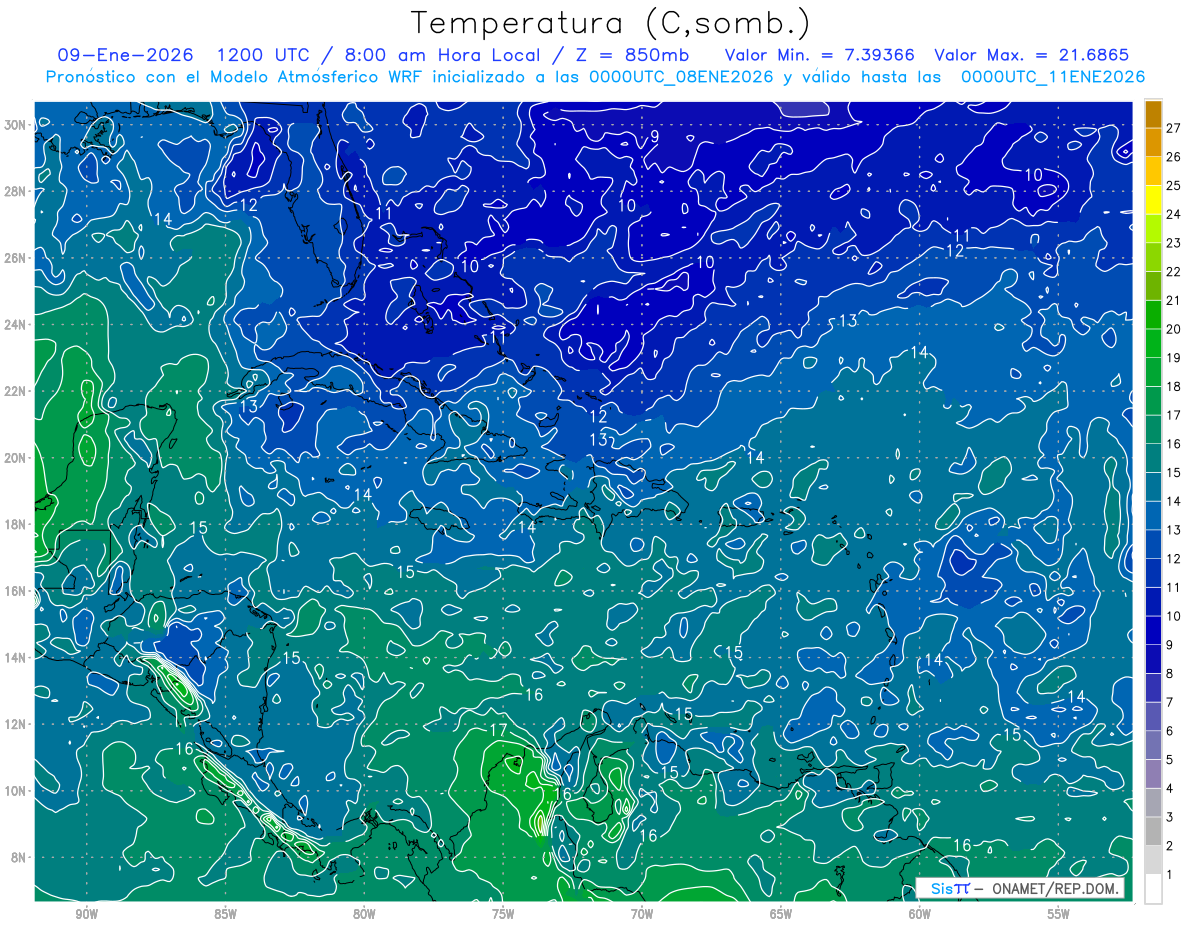1200x927 pixels.
Task: Select the valid-until stamp "0000UTC_11ENE2026"
Action: click(1052, 77)
